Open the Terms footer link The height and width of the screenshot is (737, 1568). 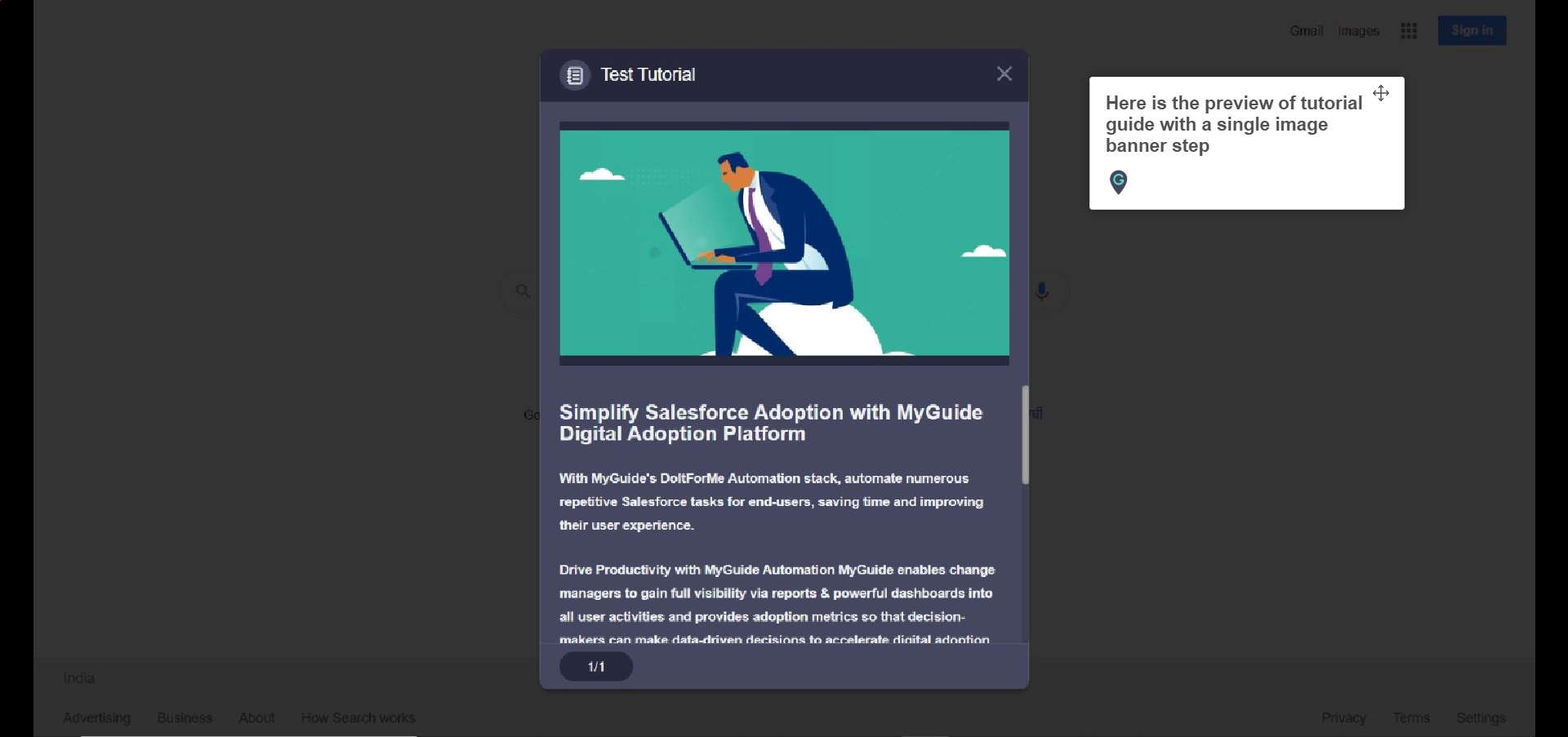pyautogui.click(x=1411, y=718)
